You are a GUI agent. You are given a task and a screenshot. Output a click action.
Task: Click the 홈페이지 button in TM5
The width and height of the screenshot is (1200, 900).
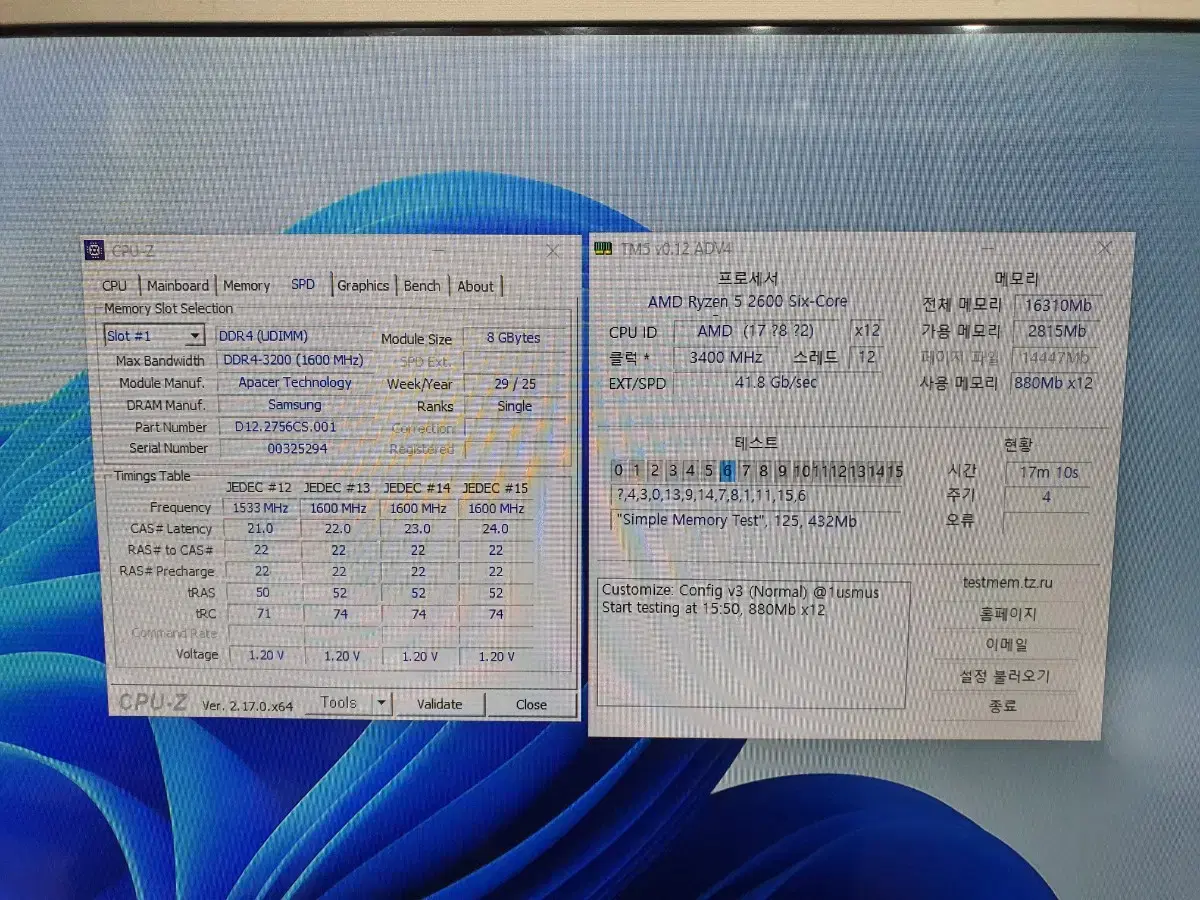pos(1008,614)
